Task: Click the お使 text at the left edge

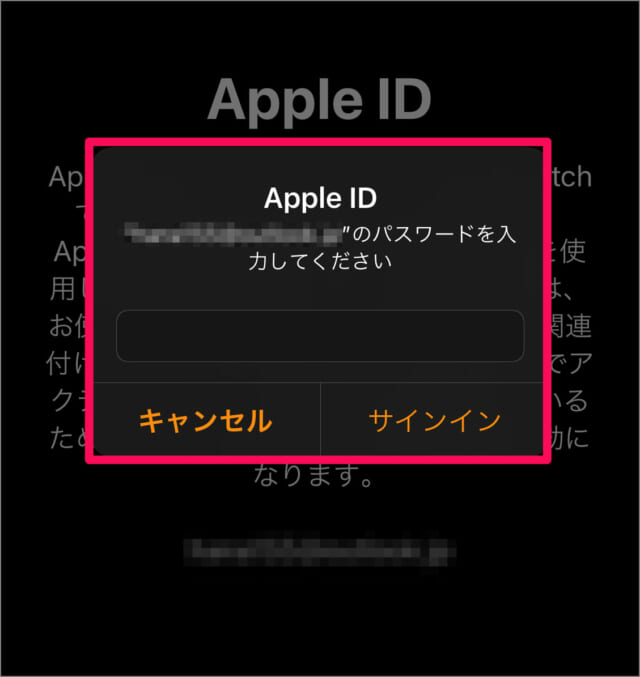Action: (67, 326)
